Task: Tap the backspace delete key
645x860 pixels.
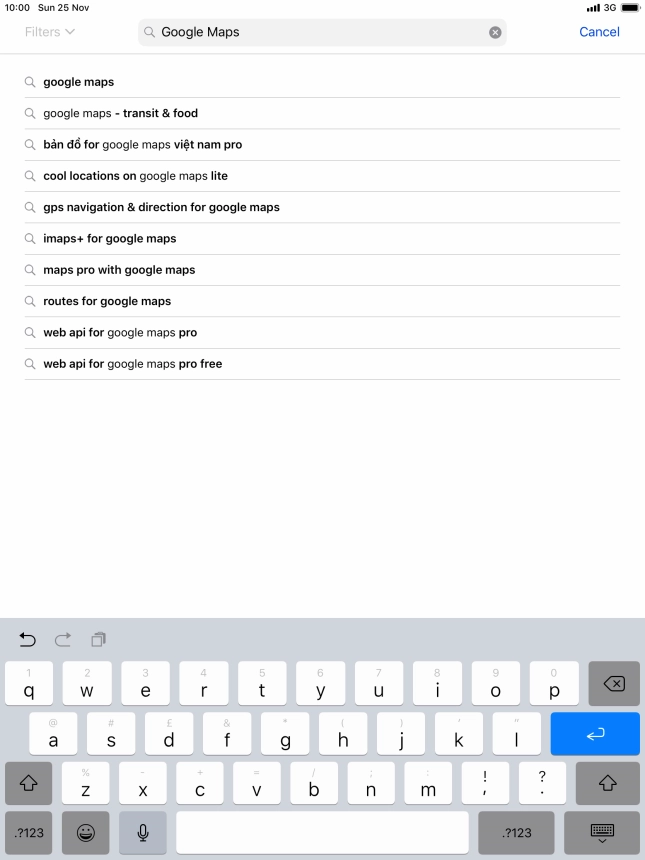Action: pyautogui.click(x=614, y=683)
